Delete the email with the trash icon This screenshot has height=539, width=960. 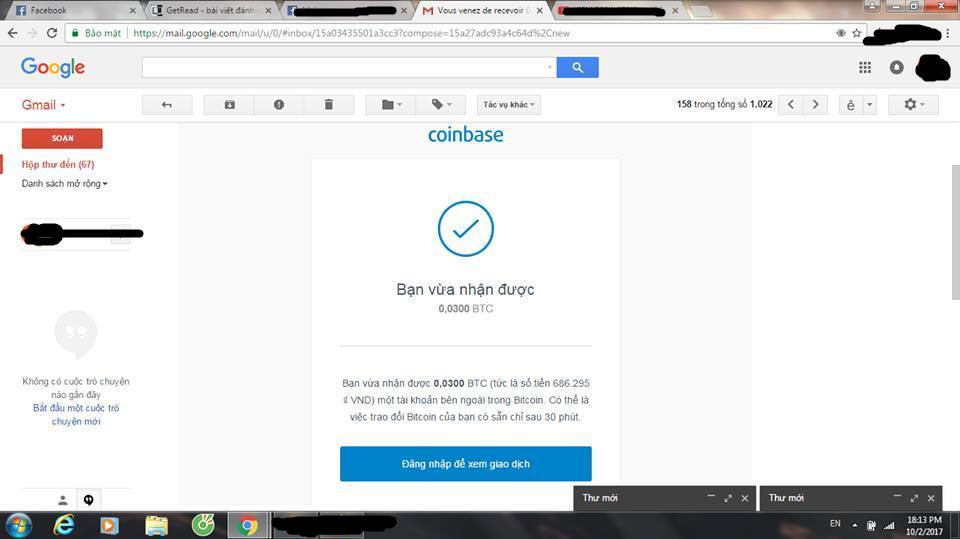[x=329, y=105]
